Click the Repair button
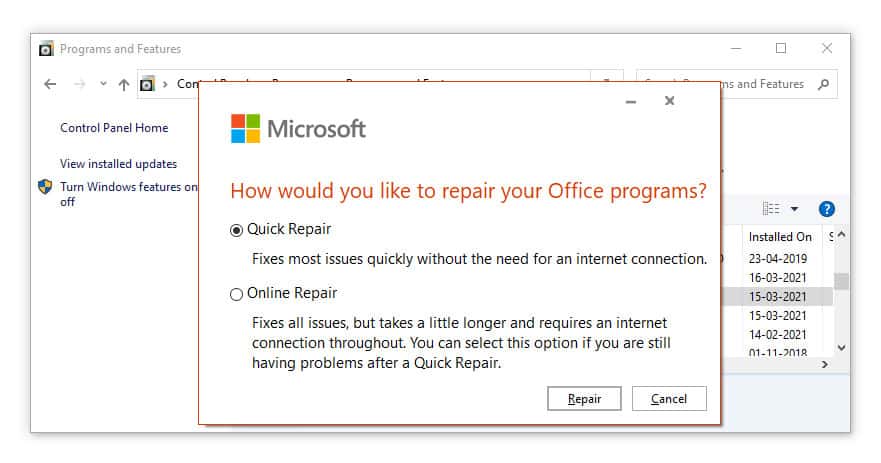The width and height of the screenshot is (881, 463). coord(584,398)
